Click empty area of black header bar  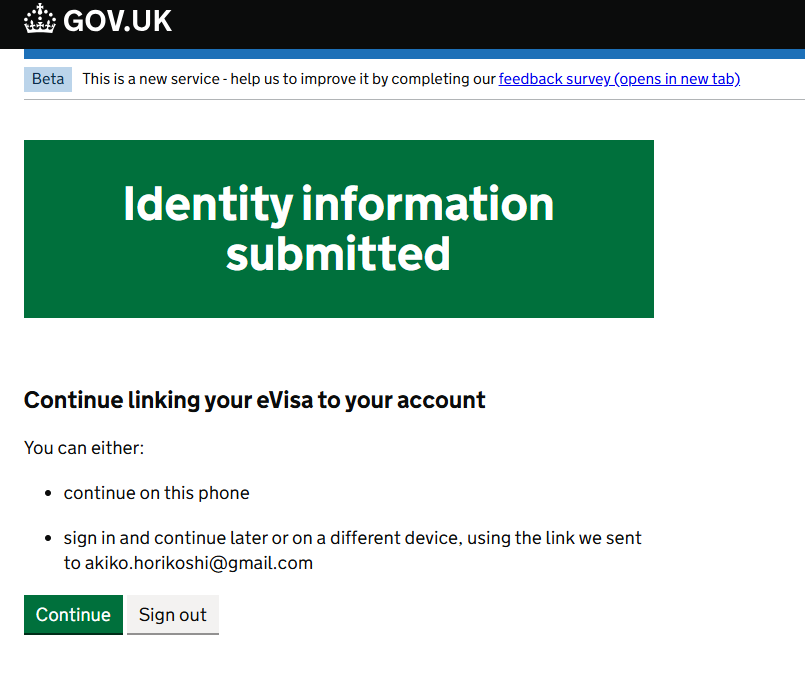tap(488, 24)
